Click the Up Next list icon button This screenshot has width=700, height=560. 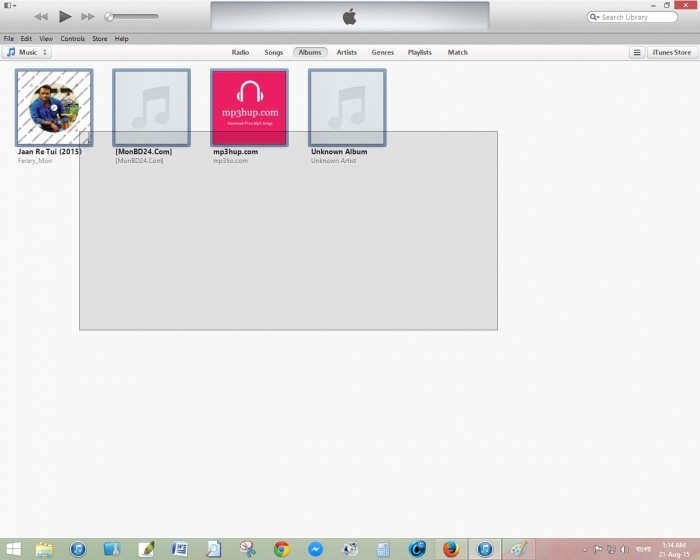tap(637, 52)
